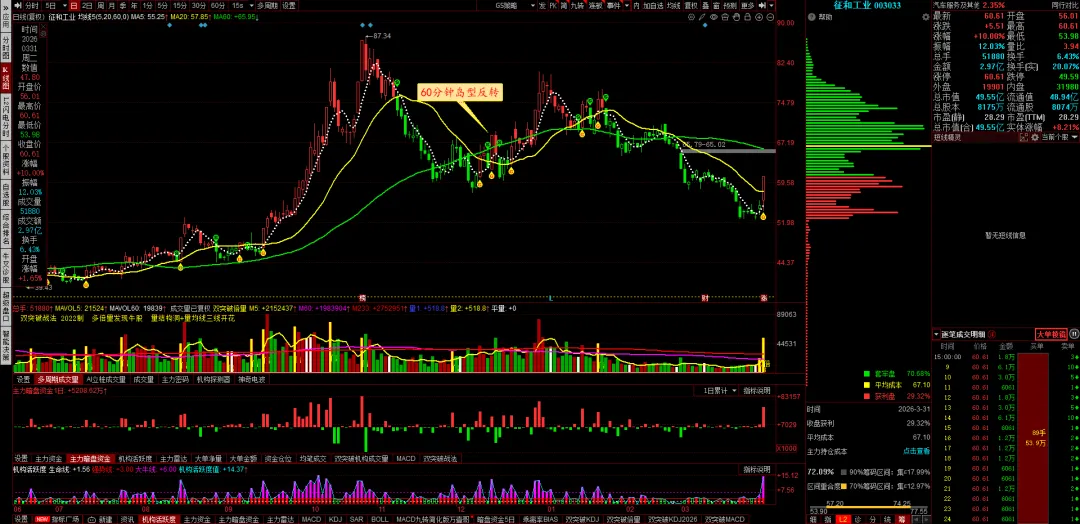Open the 15s period dropdown arrow
The width and height of the screenshot is (1080, 524).
coord(251,5)
